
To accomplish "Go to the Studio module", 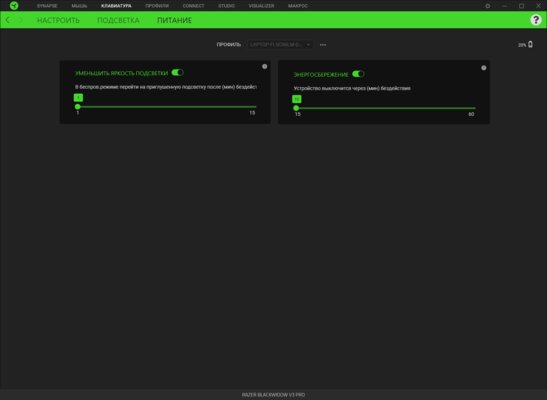I will [x=226, y=6].
